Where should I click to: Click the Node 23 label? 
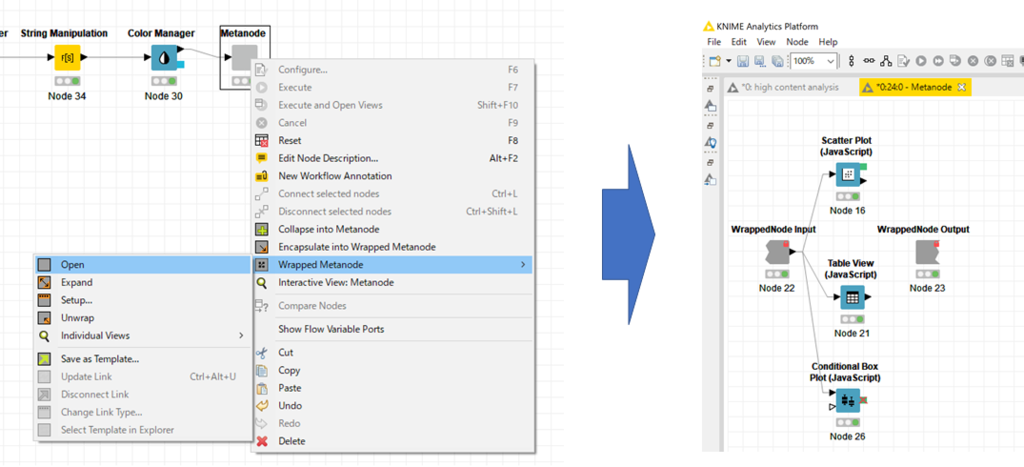pos(927,288)
